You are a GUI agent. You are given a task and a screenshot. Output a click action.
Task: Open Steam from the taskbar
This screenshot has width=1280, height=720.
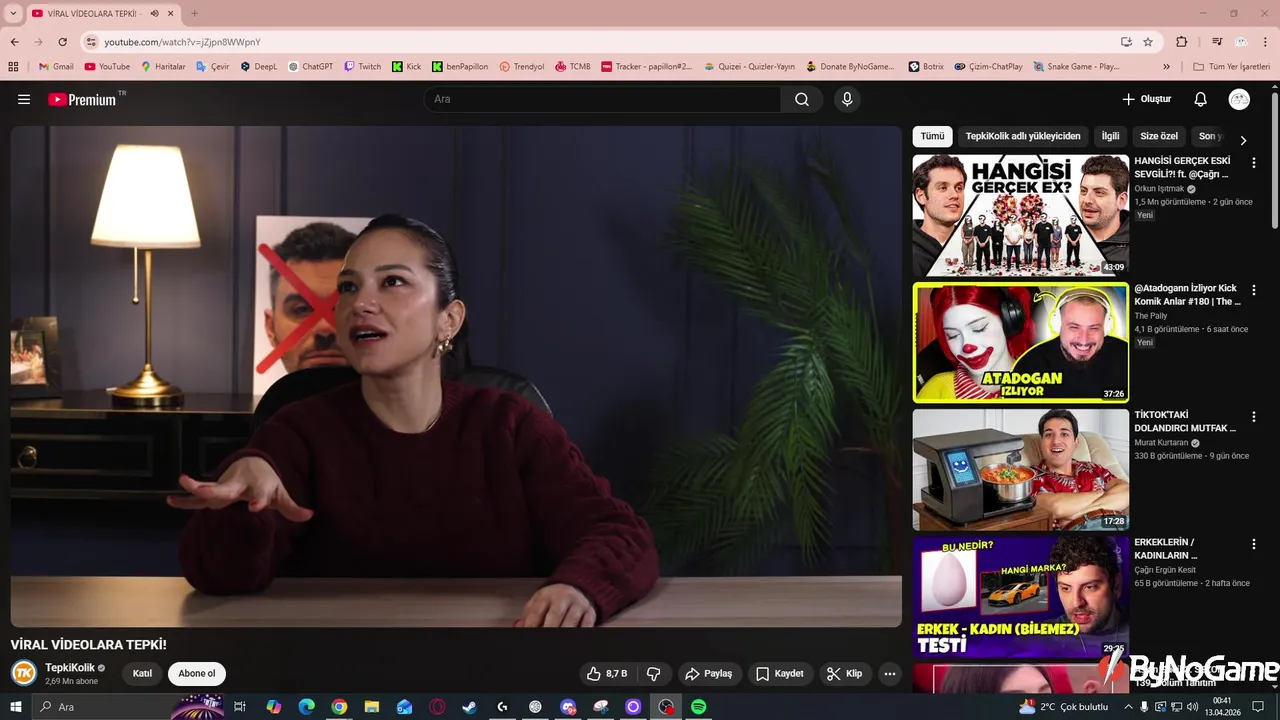click(469, 707)
